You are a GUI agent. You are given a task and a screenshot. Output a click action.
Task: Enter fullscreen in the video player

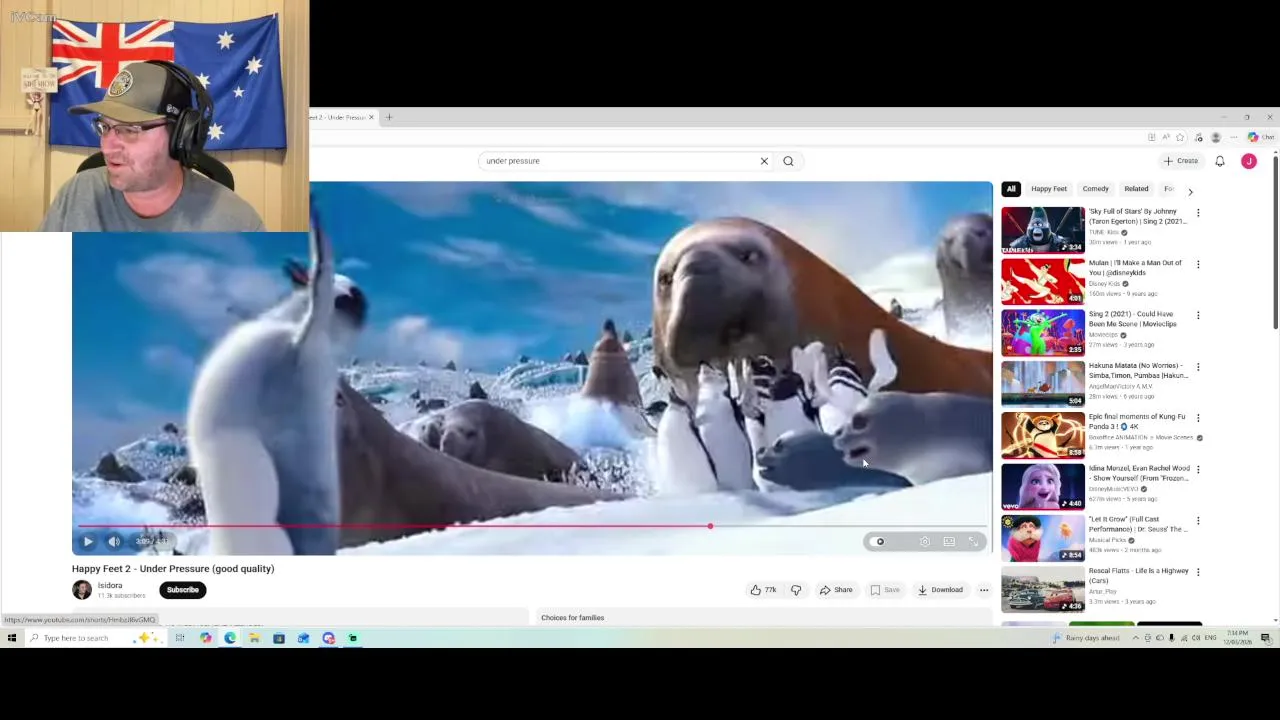pos(973,541)
